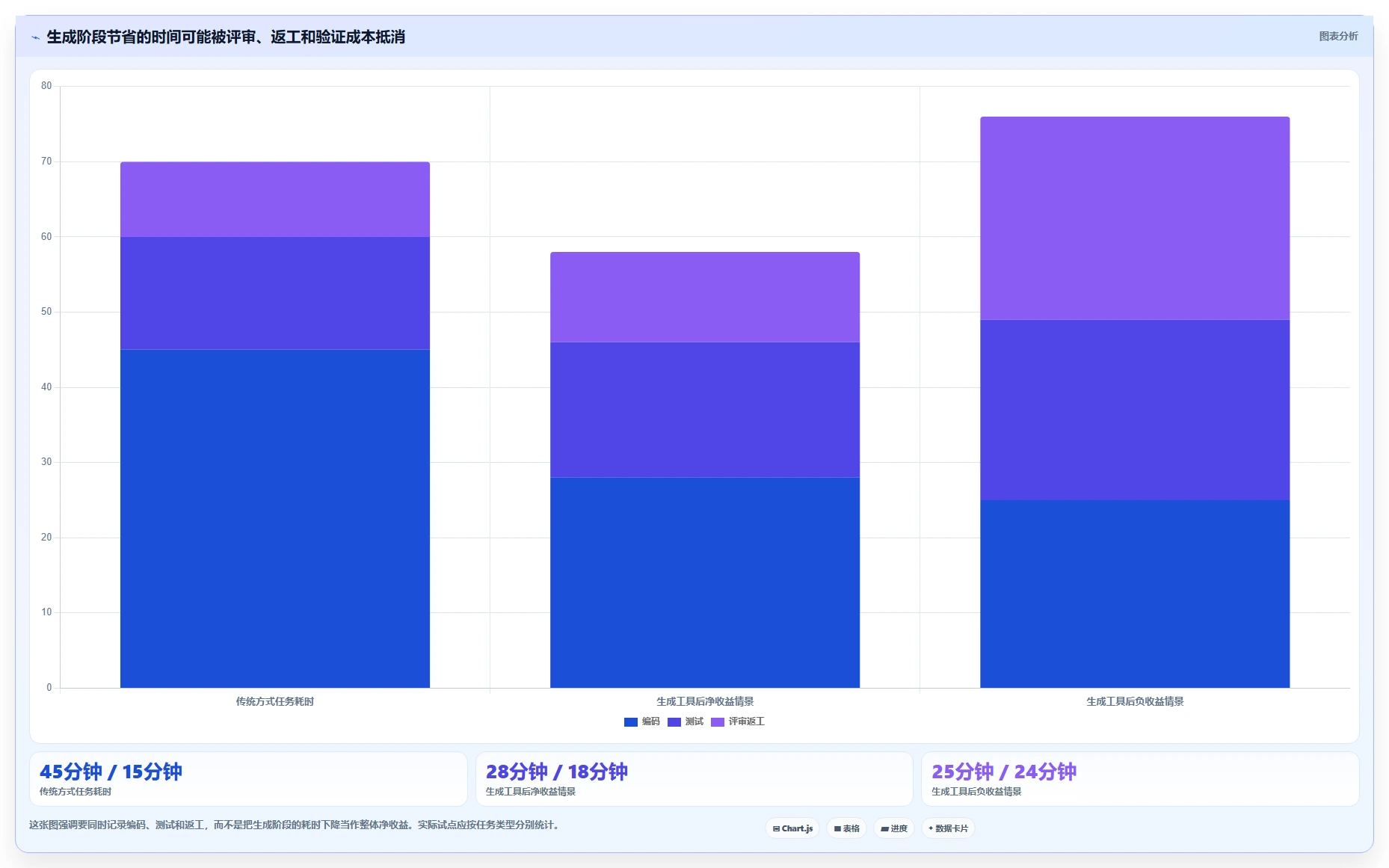Click the chart title 生成阶段节省的时间可能被评审
The image size is (1389, 868).
click(226, 37)
